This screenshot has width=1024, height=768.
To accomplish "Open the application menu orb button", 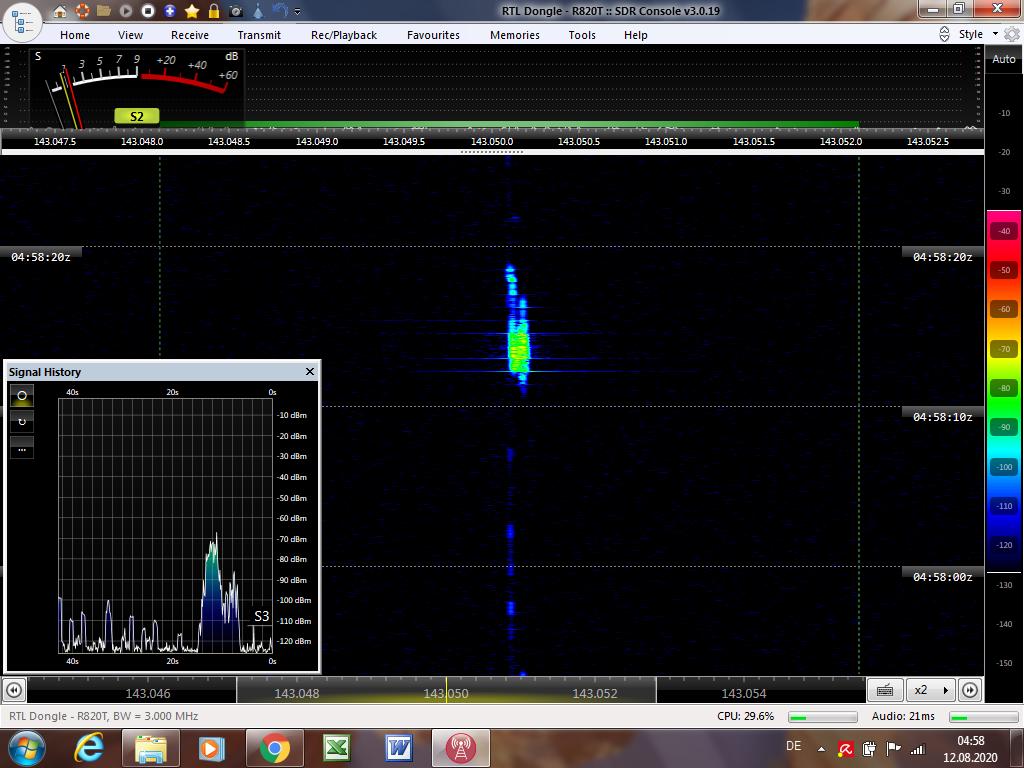I will 24,22.
